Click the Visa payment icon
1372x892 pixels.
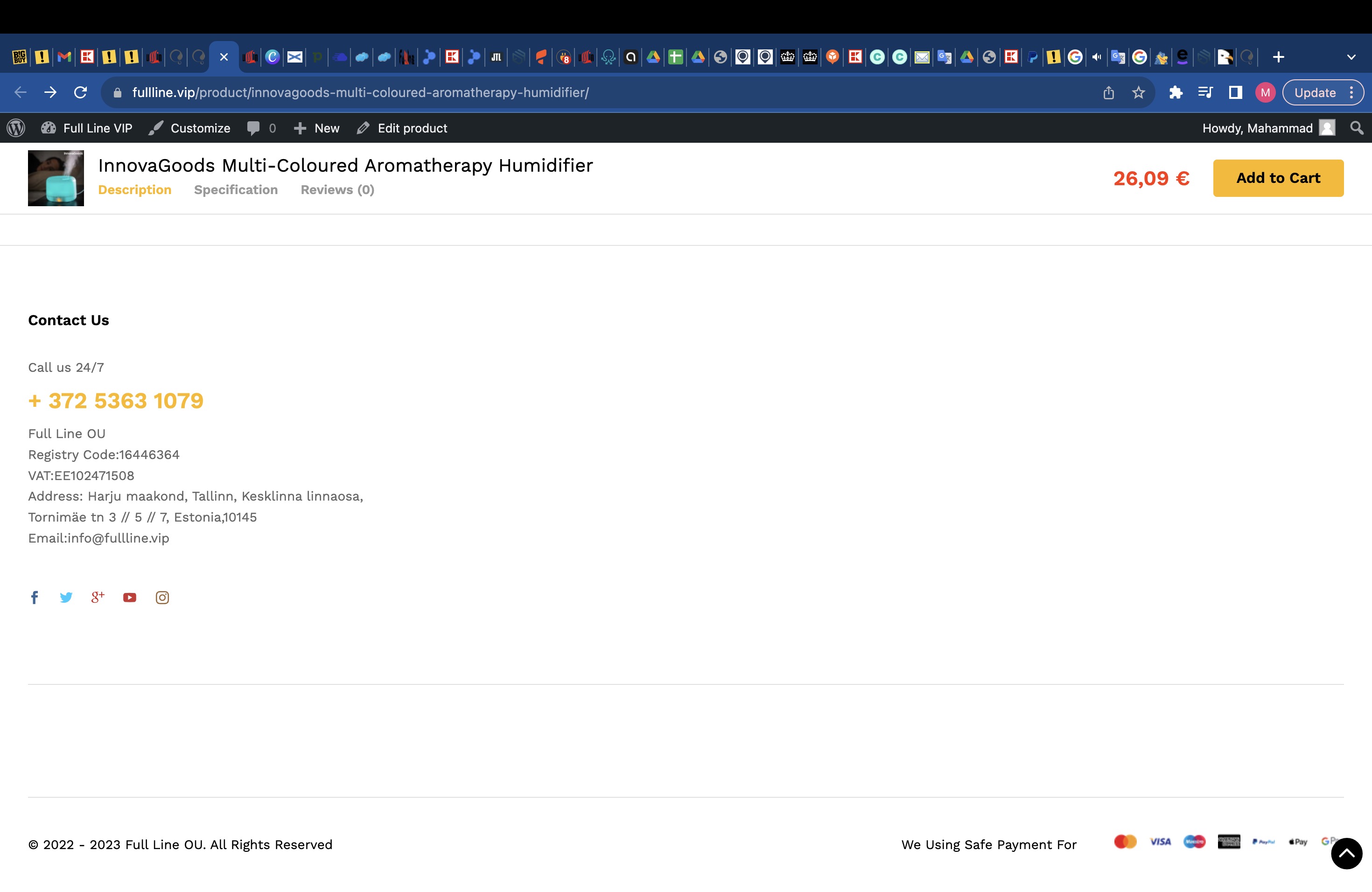[1160, 842]
